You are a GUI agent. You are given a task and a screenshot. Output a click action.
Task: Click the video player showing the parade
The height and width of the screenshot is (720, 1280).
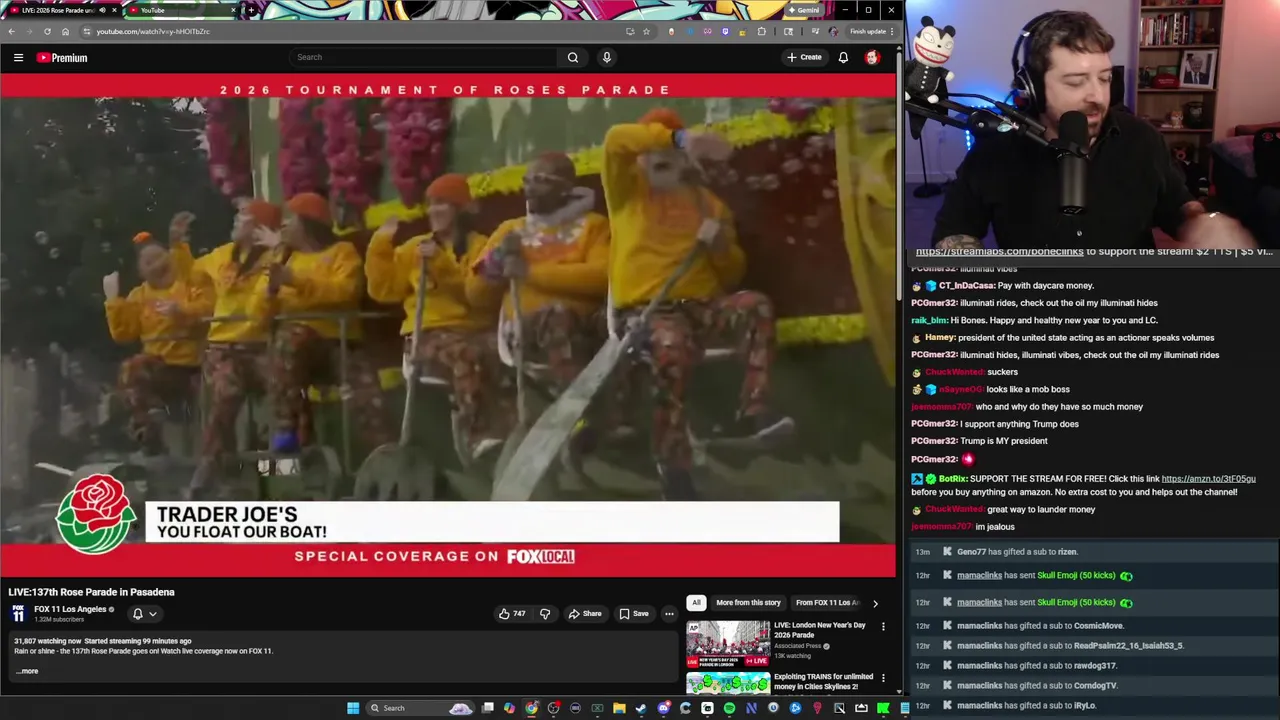448,325
